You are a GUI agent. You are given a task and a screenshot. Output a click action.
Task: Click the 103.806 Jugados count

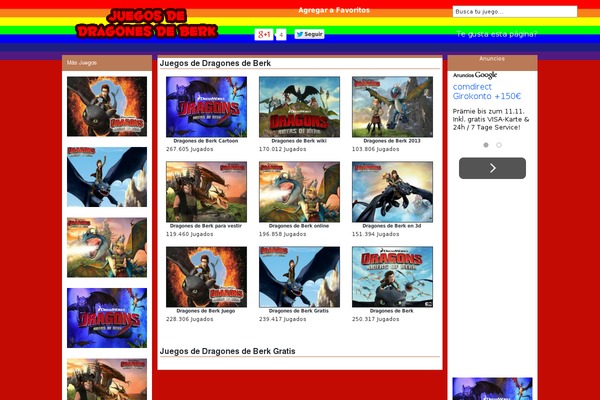375,149
